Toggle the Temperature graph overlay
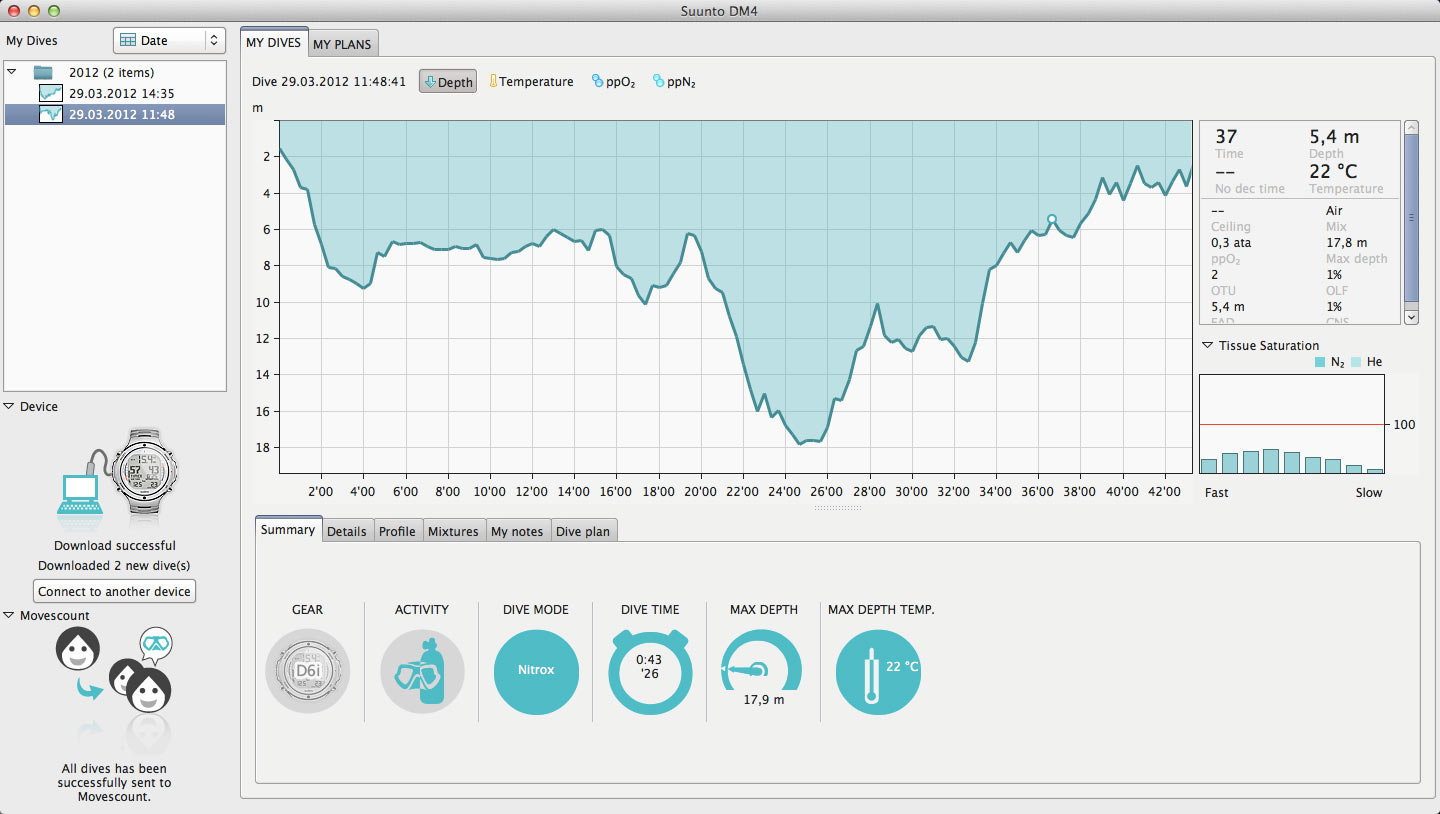Image resolution: width=1440 pixels, height=814 pixels. coord(531,82)
